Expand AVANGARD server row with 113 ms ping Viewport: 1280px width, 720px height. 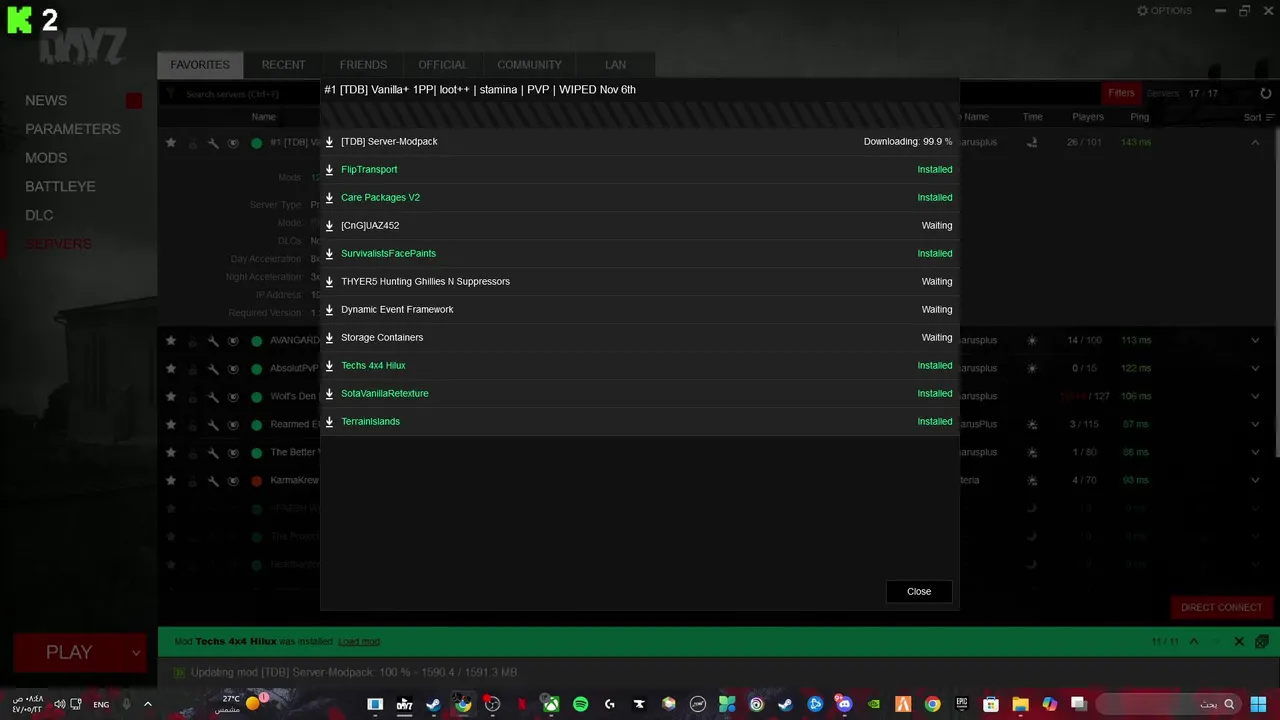[1255, 341]
